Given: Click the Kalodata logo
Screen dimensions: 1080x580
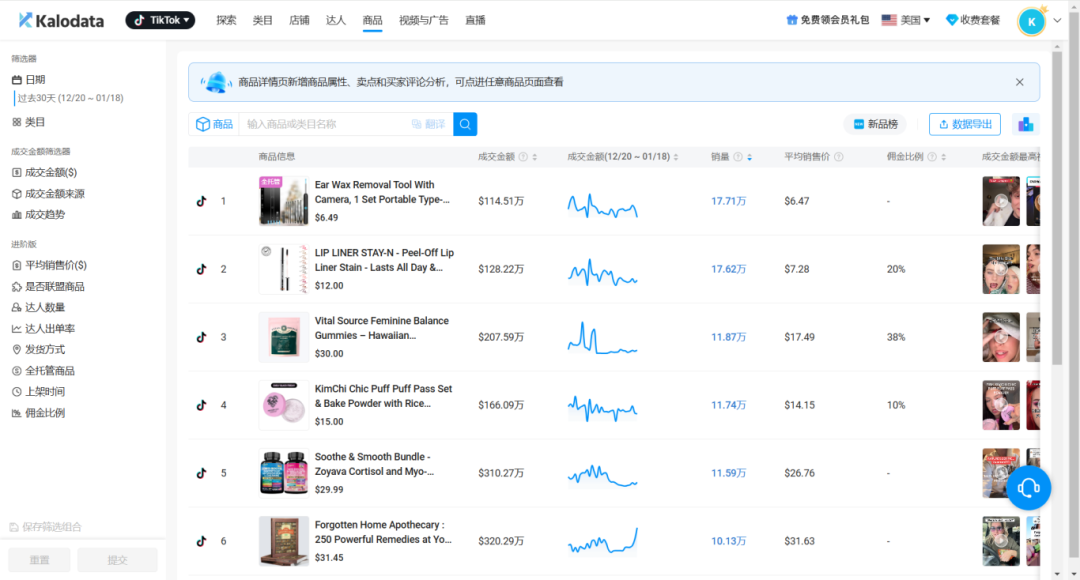Looking at the screenshot, I should (61, 19).
